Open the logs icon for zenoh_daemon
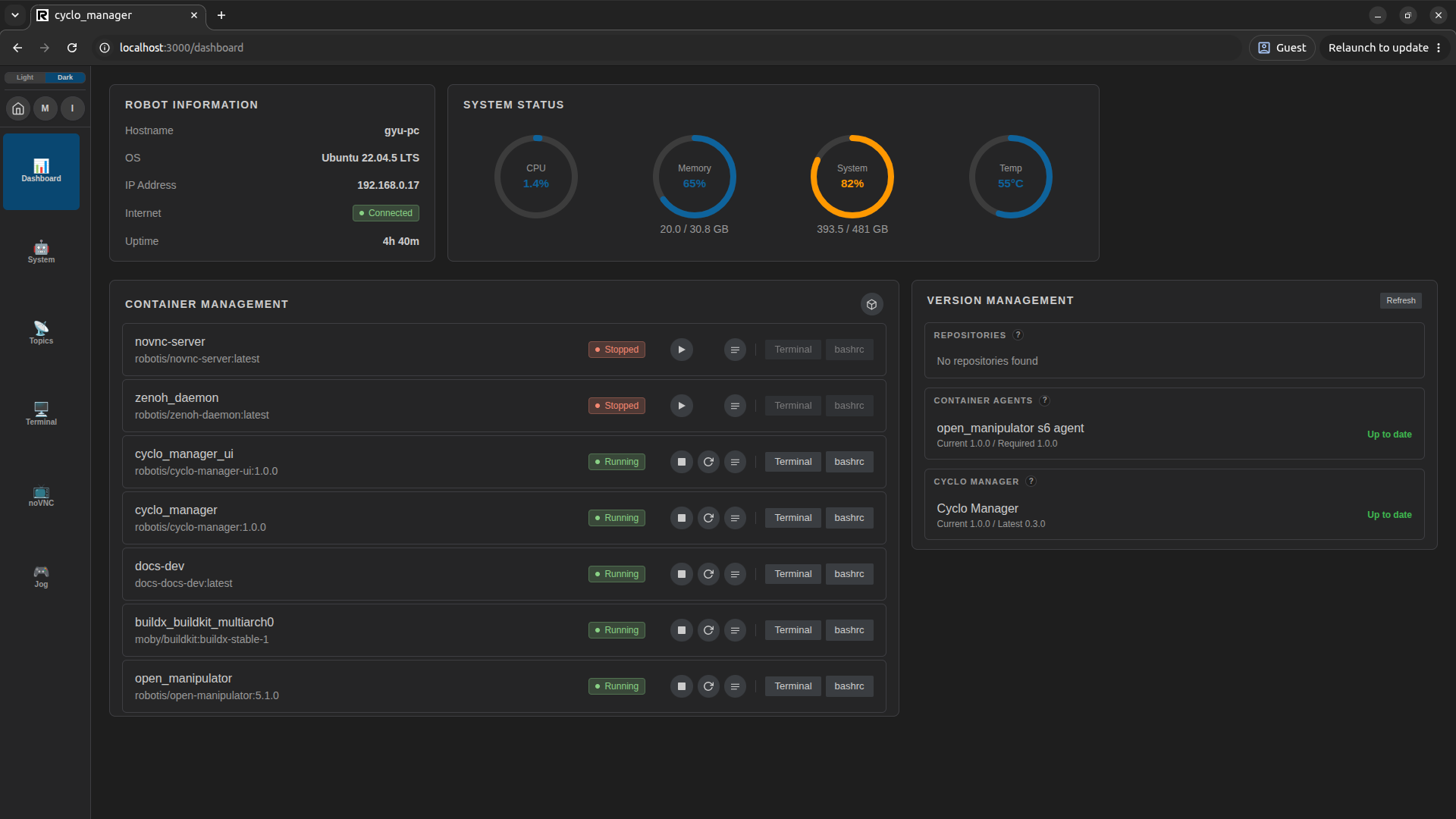1456x819 pixels. tap(735, 406)
